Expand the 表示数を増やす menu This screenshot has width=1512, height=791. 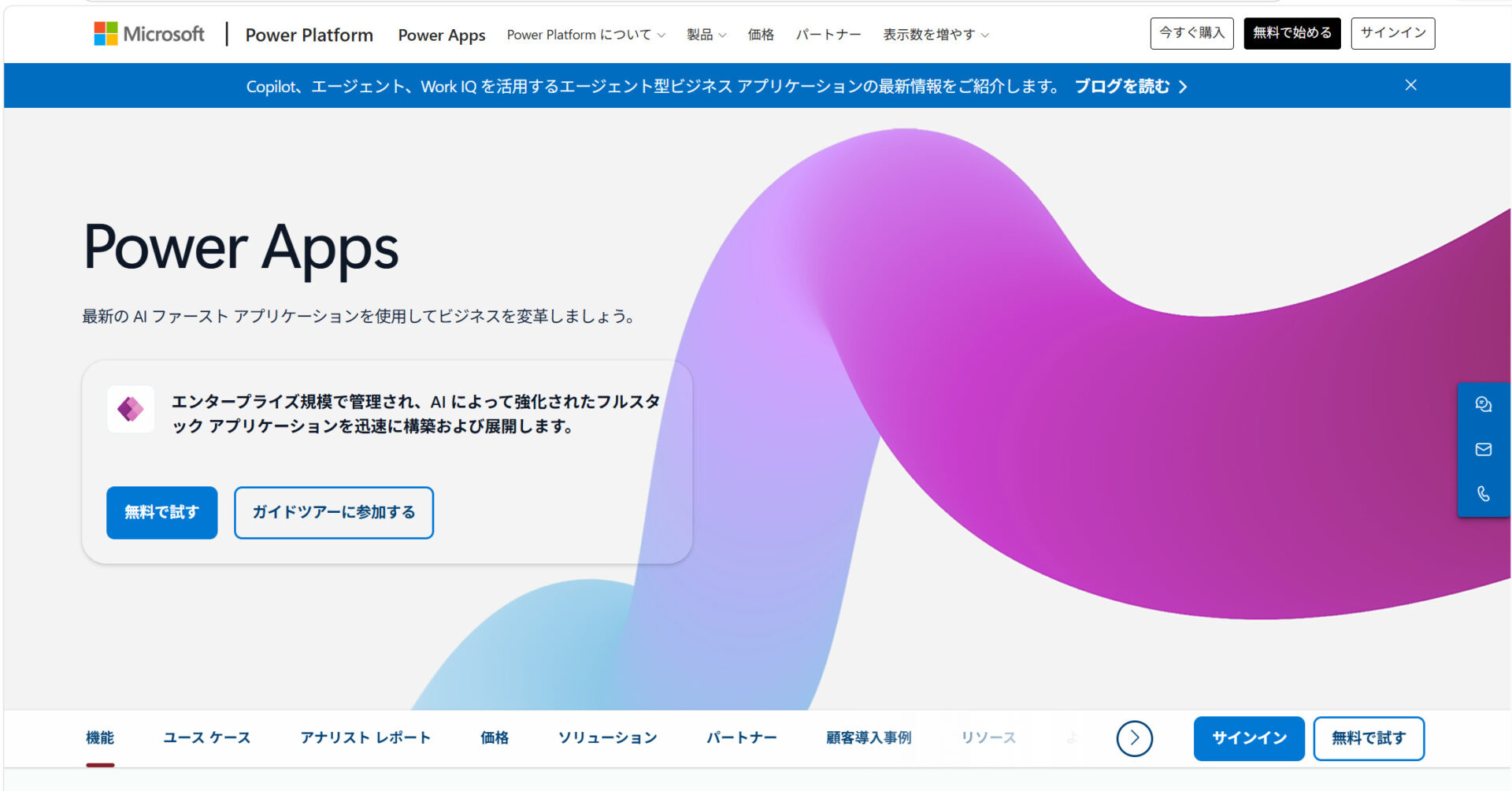coord(936,35)
